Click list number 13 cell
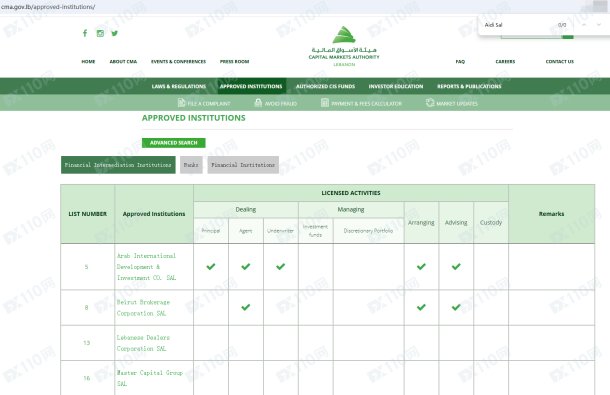This screenshot has width=610, height=395. [x=87, y=343]
